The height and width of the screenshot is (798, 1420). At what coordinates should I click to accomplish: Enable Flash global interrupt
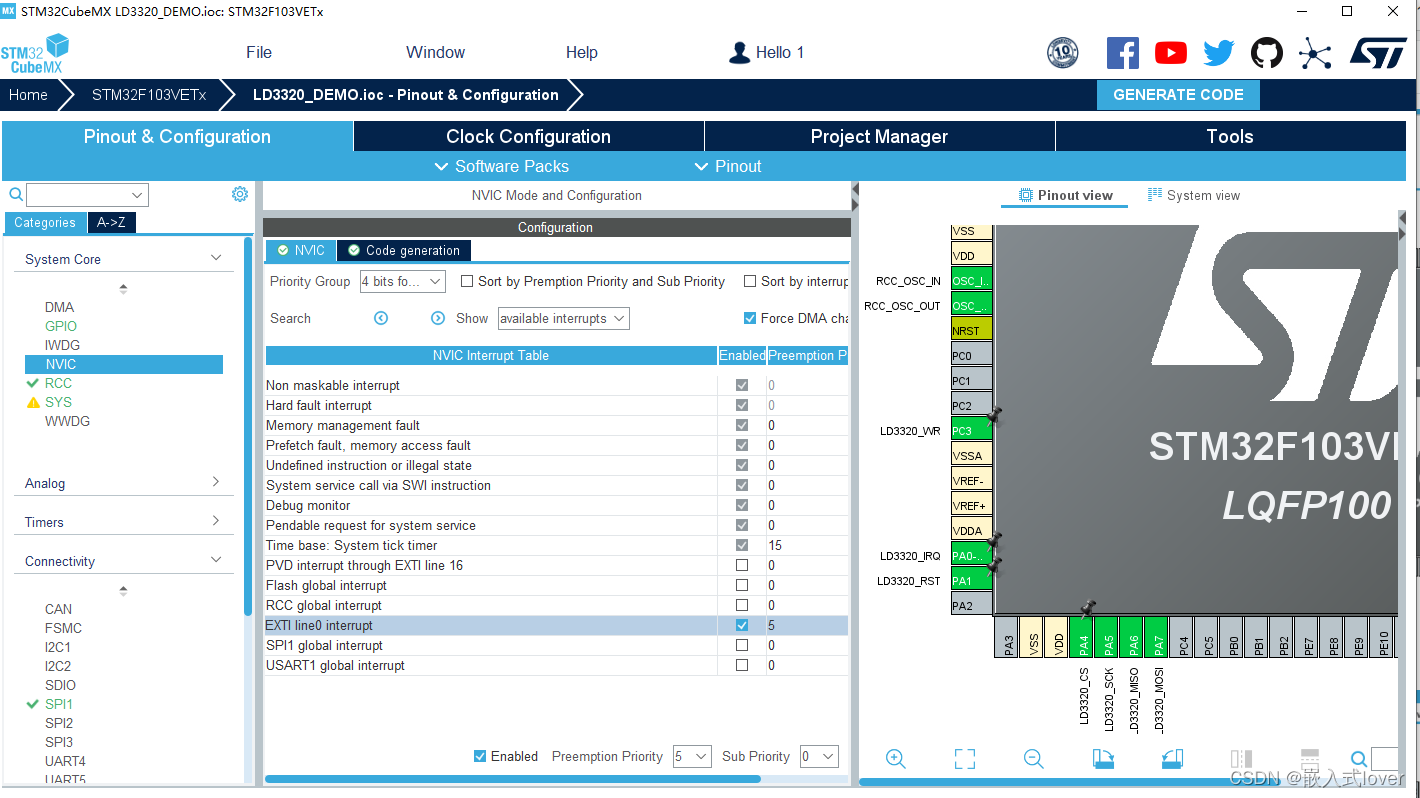point(742,585)
